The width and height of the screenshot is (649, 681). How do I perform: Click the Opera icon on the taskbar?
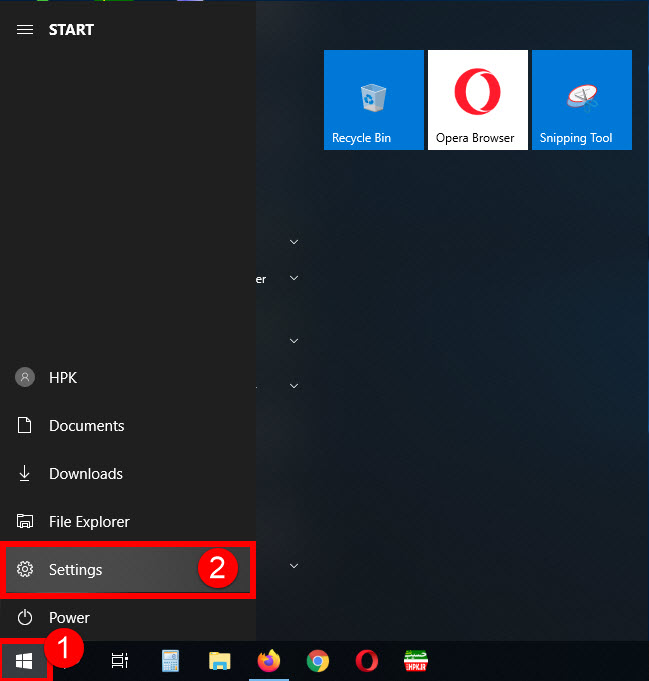coord(367,661)
